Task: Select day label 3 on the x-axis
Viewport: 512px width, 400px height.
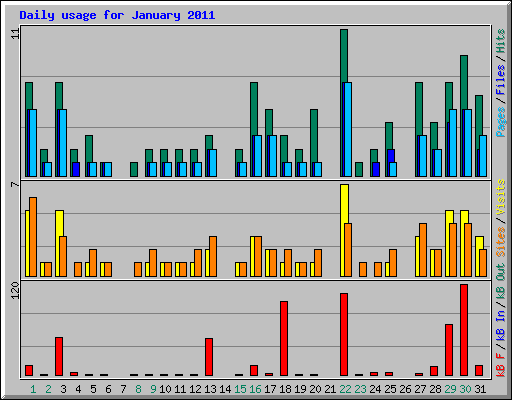Action: pyautogui.click(x=63, y=389)
